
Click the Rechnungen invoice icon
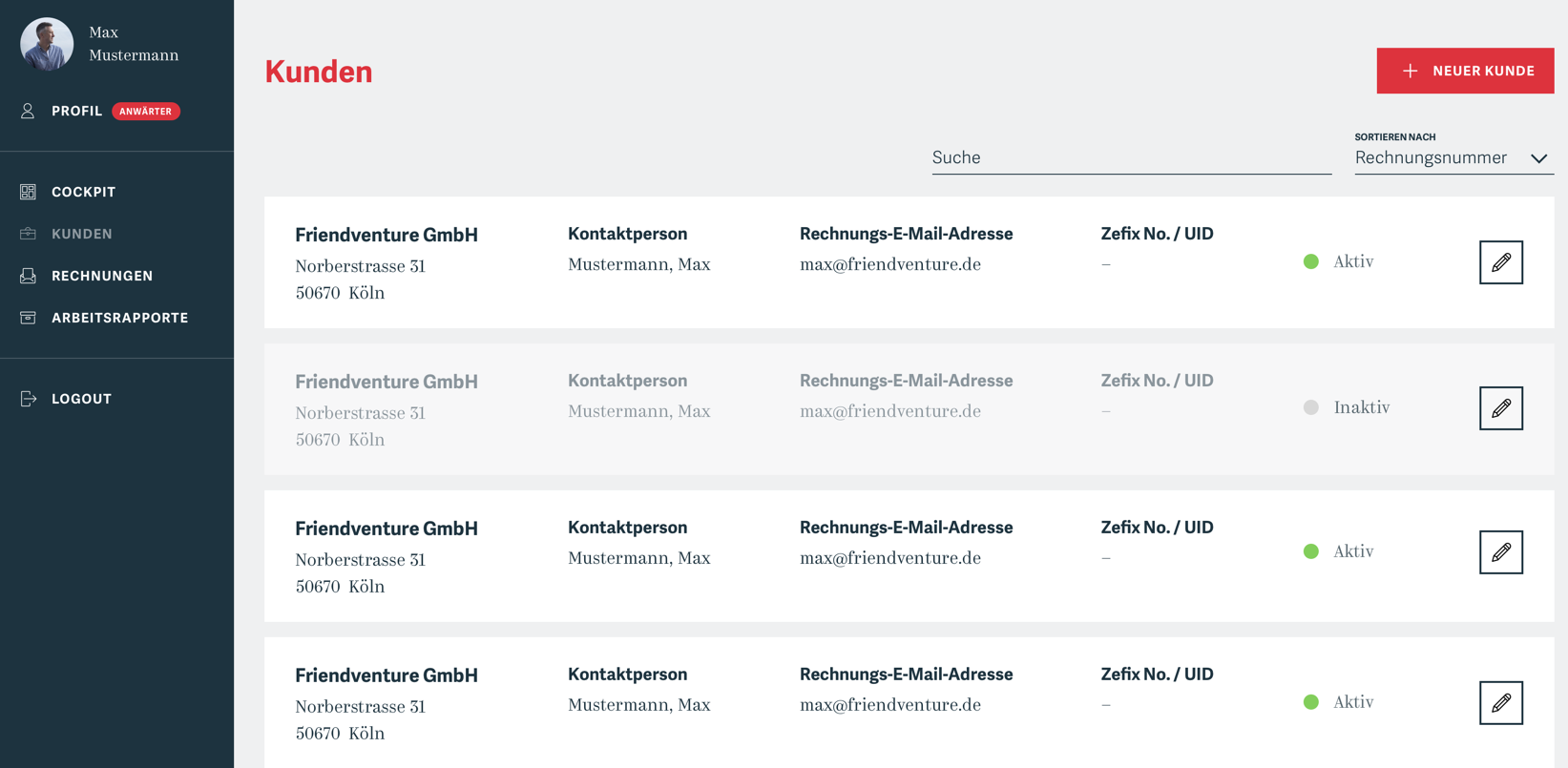click(28, 276)
